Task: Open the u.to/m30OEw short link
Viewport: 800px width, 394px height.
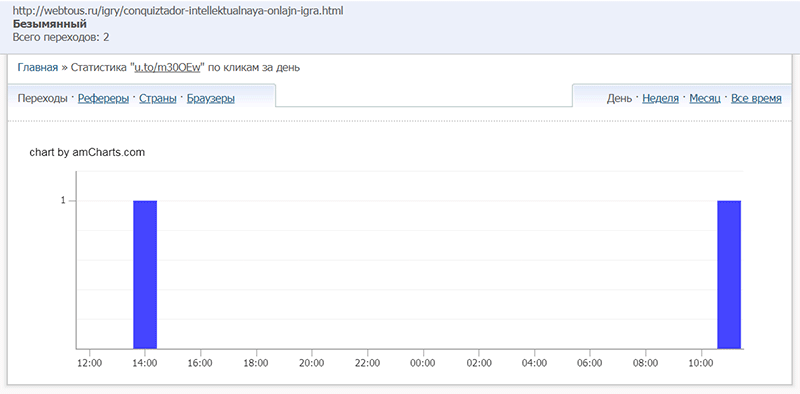Action: point(167,68)
